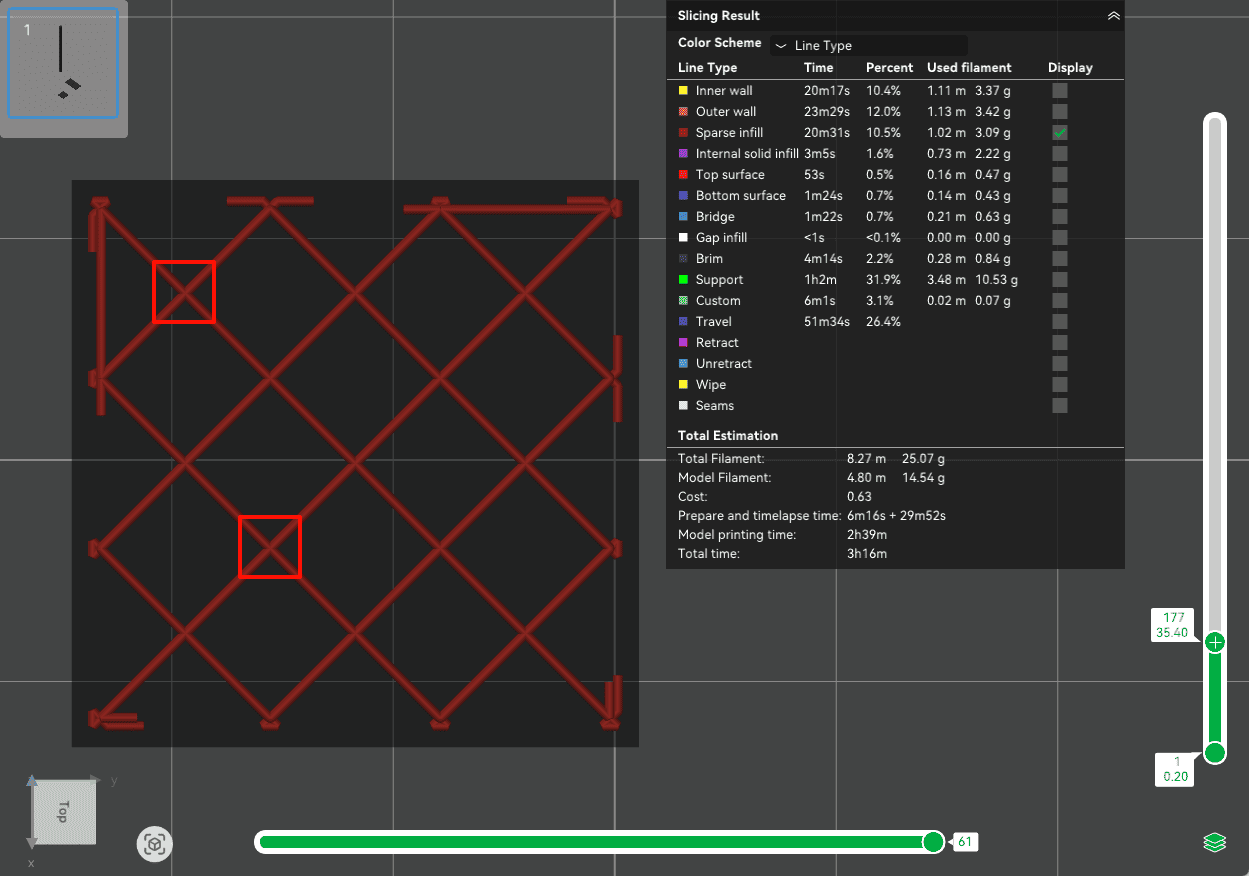The width and height of the screenshot is (1249, 876).
Task: Click the plus handle on layer slider
Action: point(1215,642)
